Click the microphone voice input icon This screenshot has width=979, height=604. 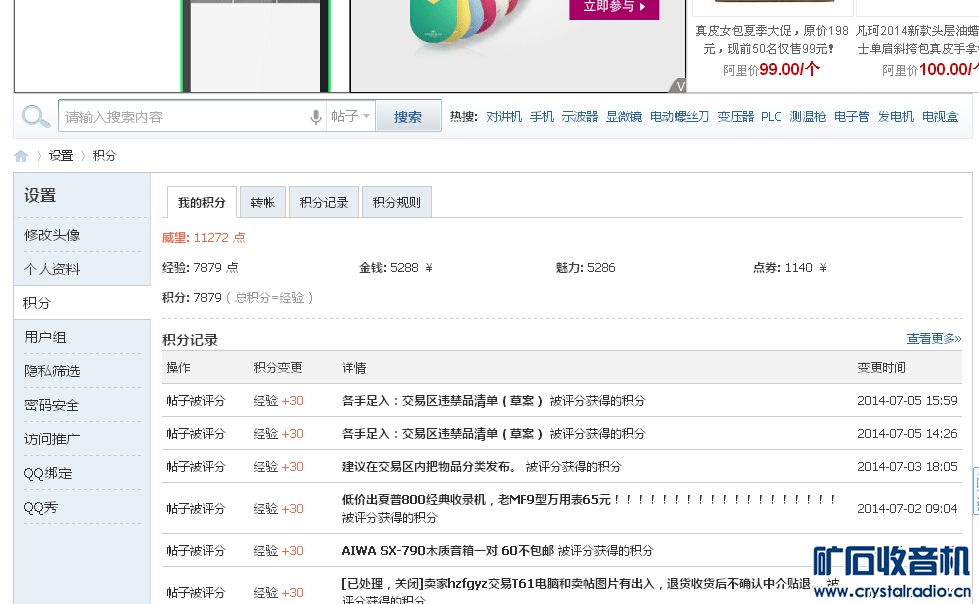pos(316,117)
